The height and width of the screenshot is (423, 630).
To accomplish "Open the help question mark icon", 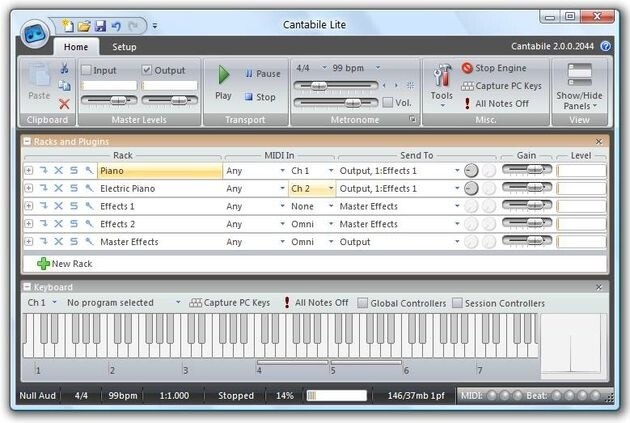I will tap(605, 46).
